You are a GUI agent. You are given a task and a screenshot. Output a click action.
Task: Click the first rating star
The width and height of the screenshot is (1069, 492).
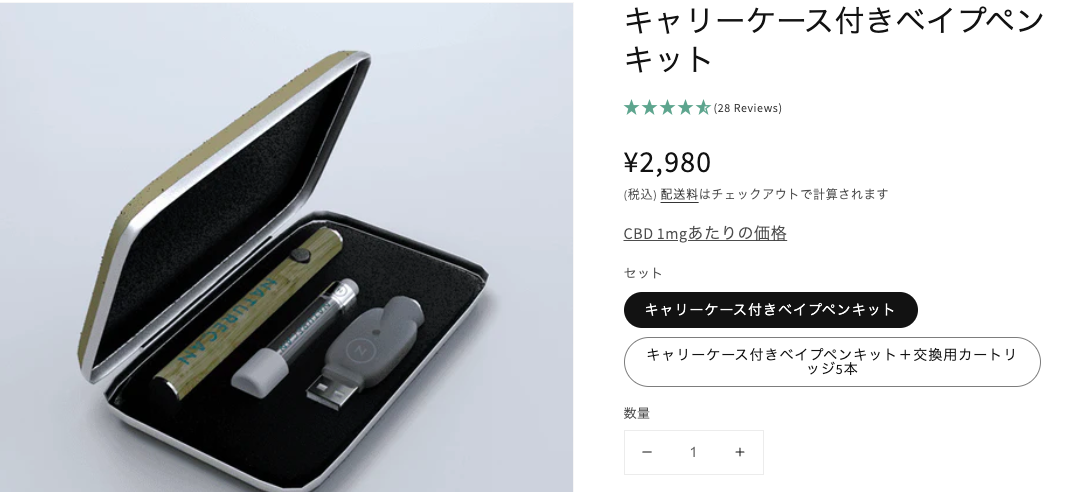pyautogui.click(x=631, y=108)
